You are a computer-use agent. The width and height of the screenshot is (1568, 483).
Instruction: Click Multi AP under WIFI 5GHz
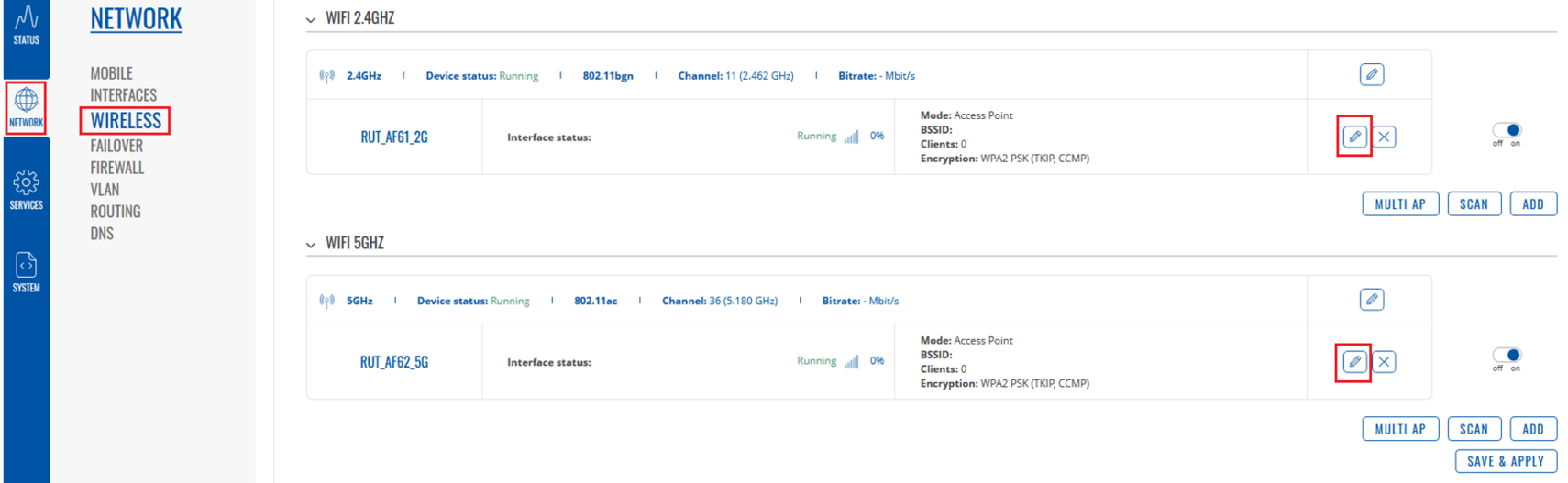(x=1399, y=429)
